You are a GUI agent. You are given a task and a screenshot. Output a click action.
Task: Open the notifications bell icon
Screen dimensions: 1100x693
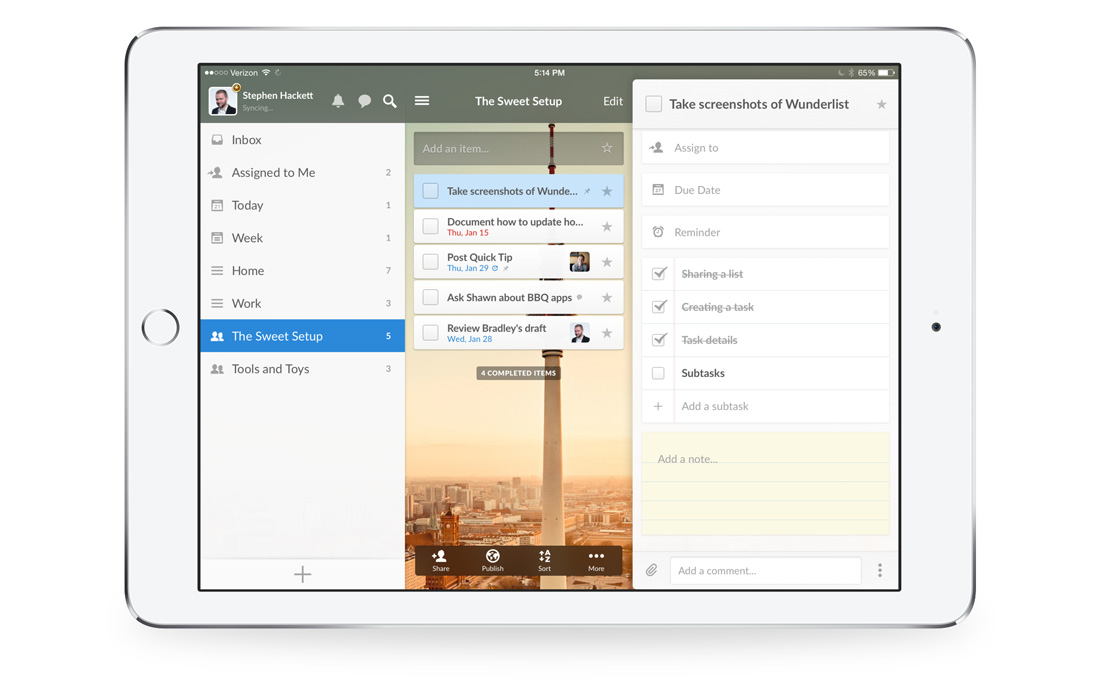coord(338,101)
